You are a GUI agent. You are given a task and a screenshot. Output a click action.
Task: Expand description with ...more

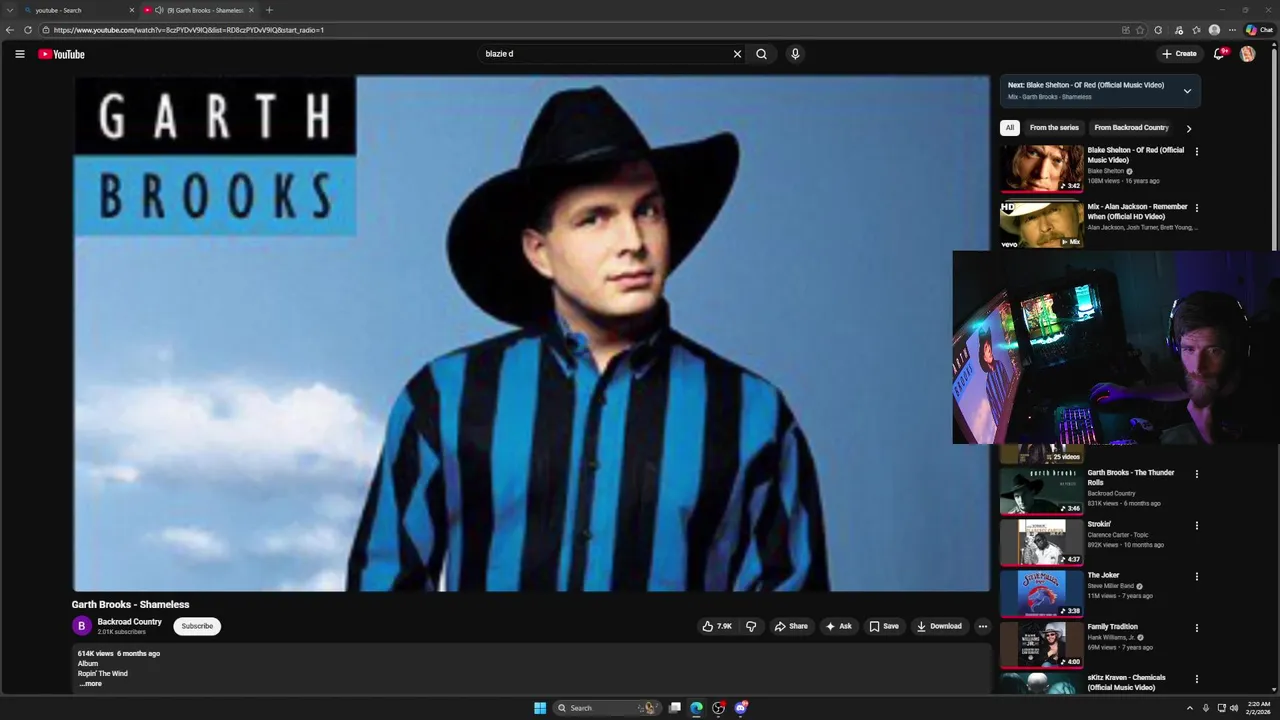click(x=90, y=684)
